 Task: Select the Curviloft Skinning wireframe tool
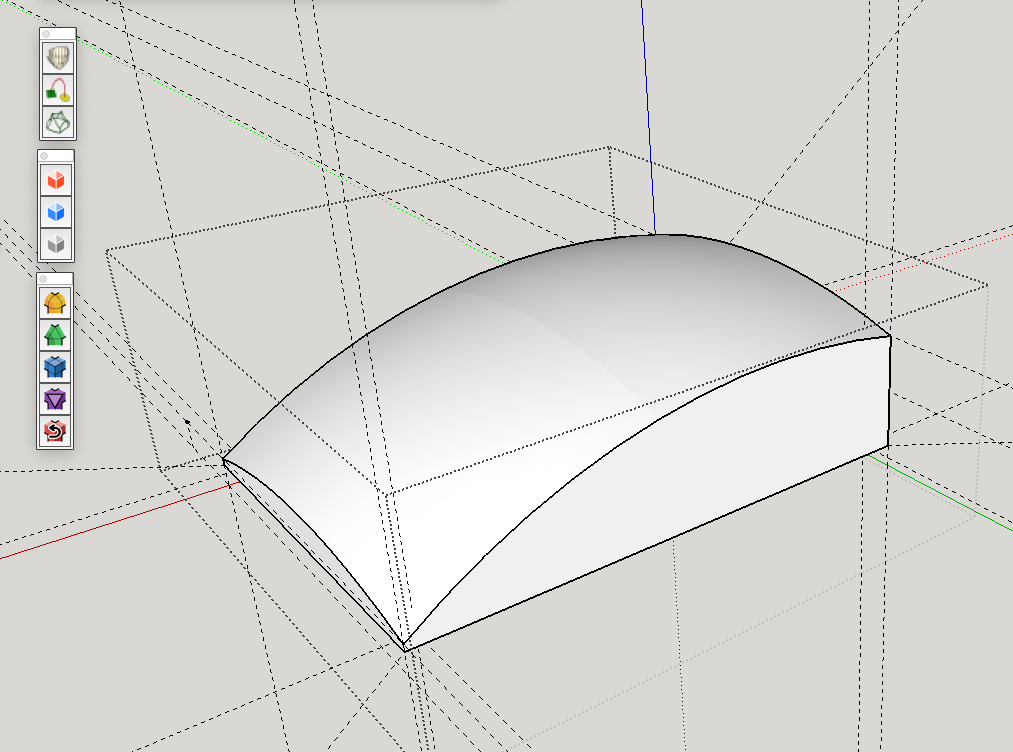[x=58, y=121]
